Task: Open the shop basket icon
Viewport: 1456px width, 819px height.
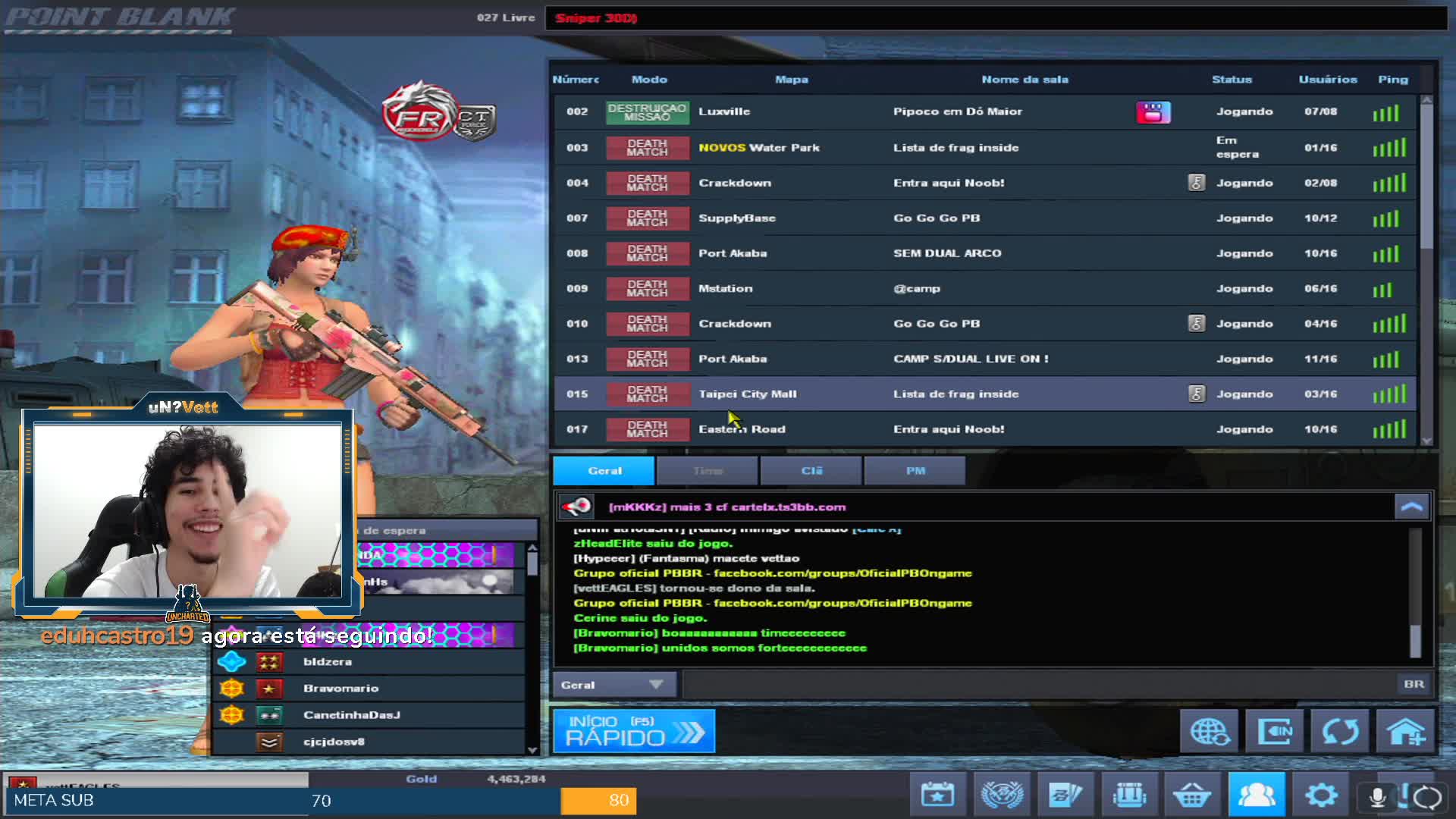Action: click(x=1193, y=795)
